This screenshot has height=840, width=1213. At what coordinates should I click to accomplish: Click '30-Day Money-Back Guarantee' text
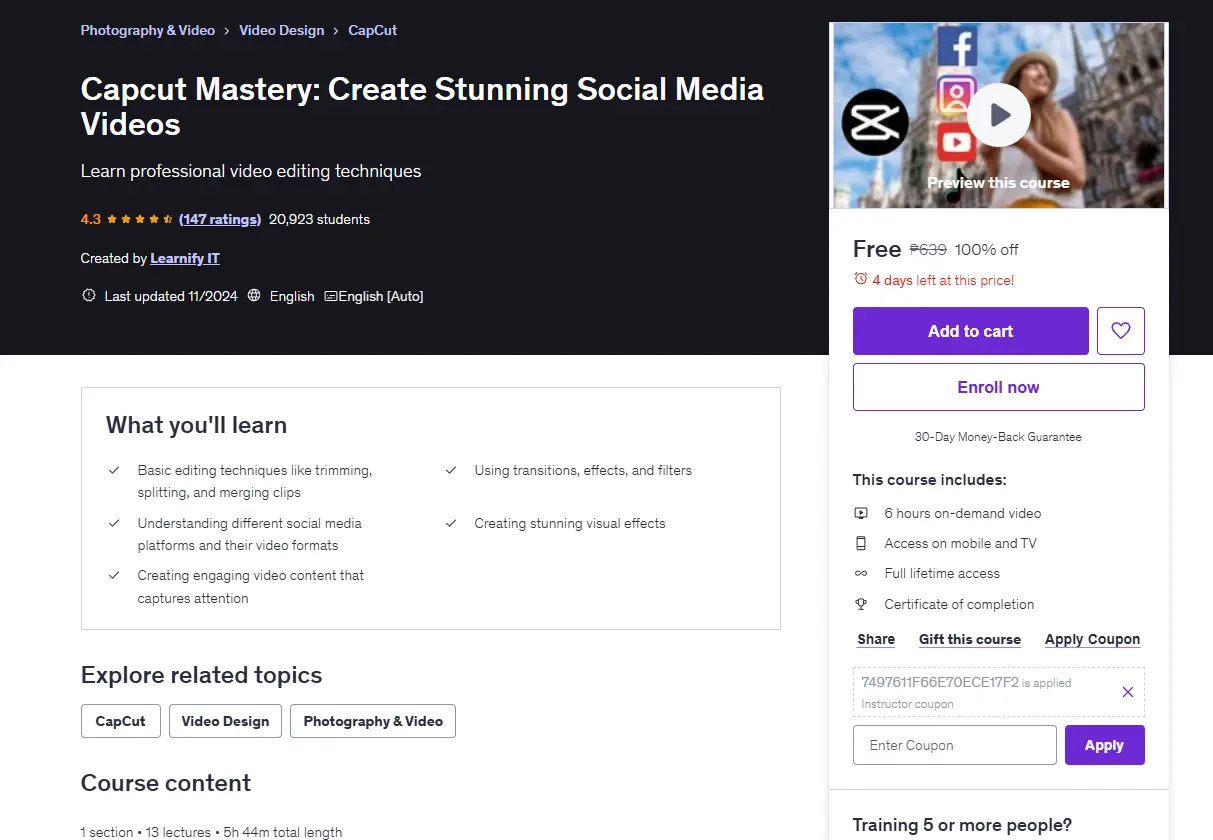coord(998,437)
